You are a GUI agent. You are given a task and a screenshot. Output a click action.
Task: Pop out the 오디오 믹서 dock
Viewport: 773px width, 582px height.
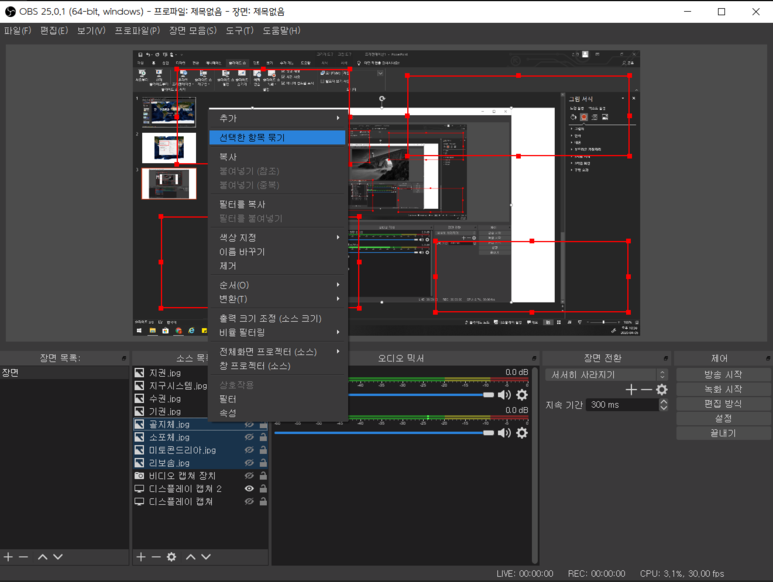[534, 358]
